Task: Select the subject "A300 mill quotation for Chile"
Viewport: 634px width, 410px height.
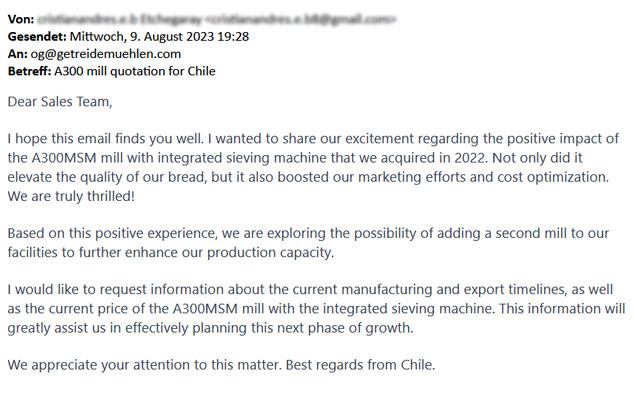Action: [x=142, y=71]
